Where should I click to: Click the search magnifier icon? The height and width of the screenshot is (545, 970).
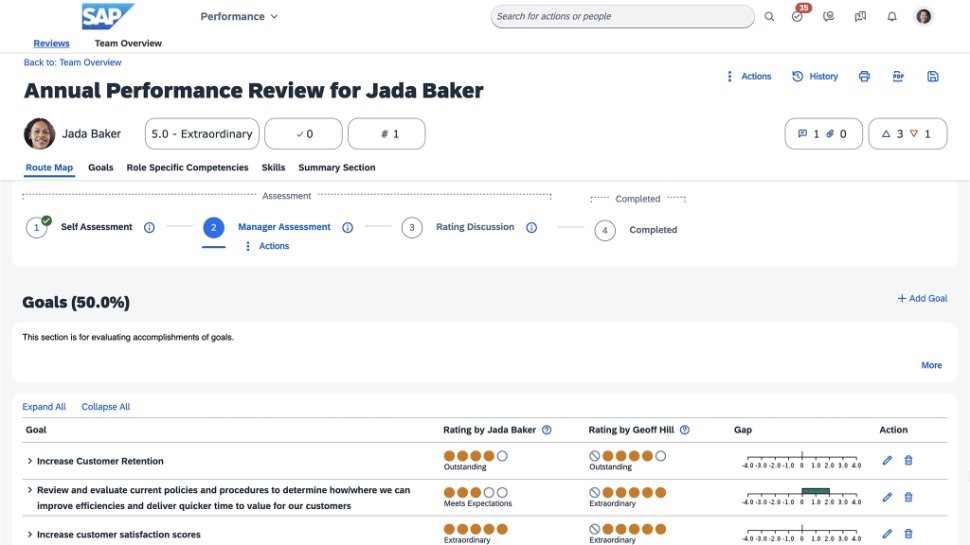tap(769, 17)
